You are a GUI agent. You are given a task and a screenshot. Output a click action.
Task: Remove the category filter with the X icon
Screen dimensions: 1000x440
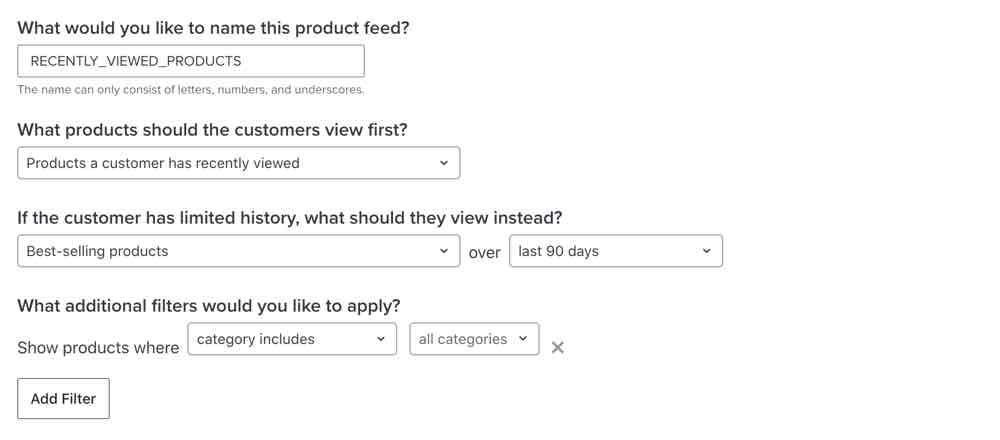558,347
